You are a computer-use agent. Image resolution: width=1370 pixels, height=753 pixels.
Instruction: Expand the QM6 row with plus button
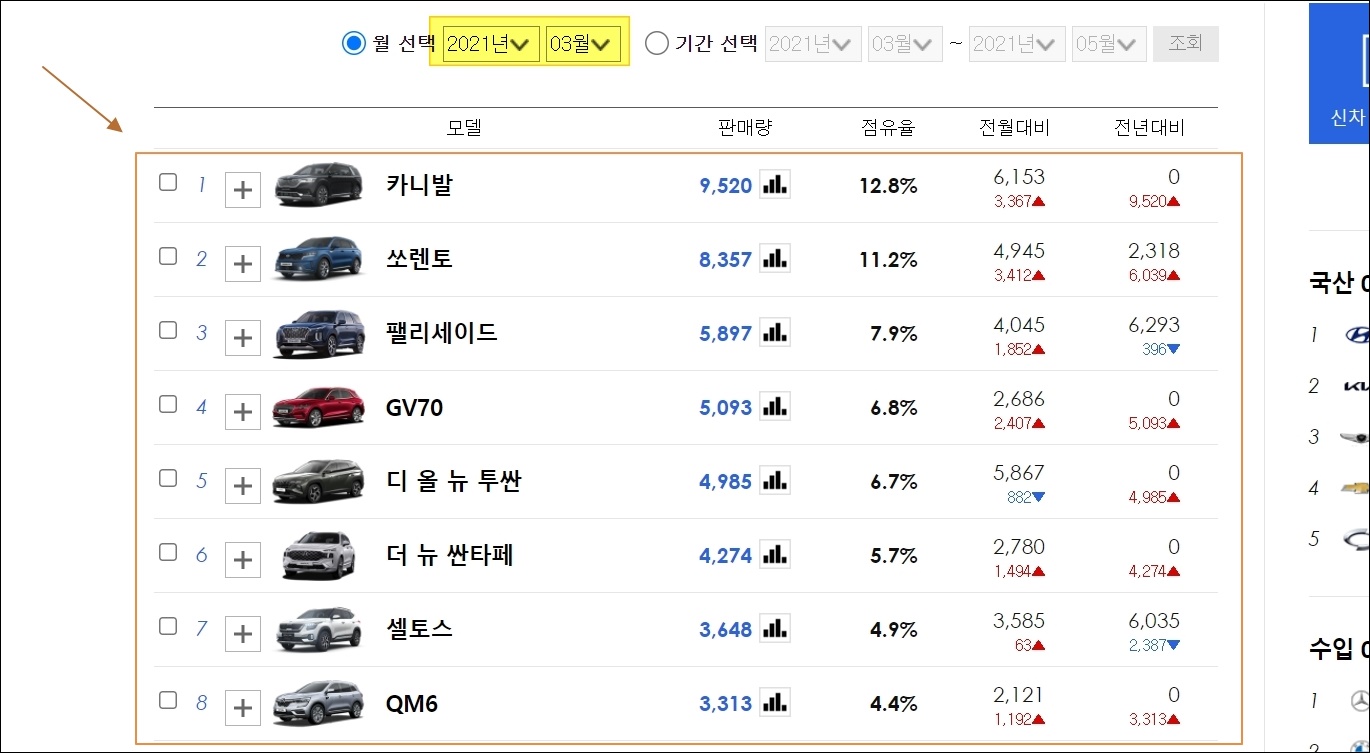click(243, 707)
